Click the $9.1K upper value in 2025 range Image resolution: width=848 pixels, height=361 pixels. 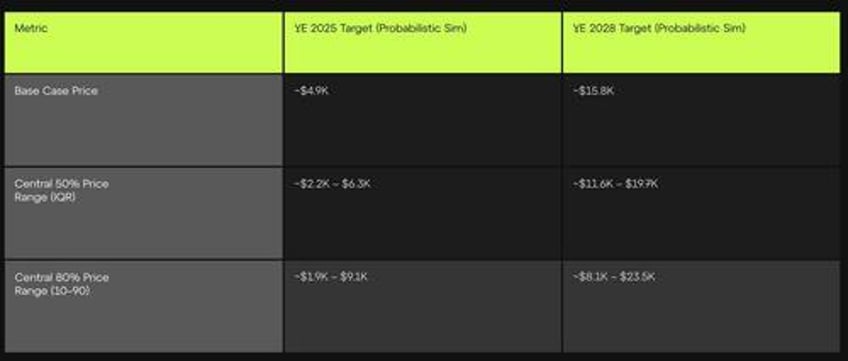coord(353,277)
